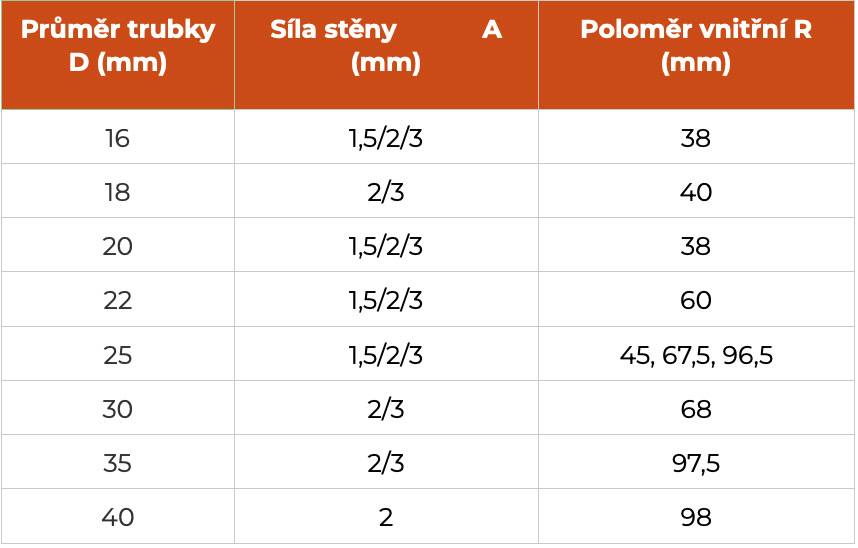Image resolution: width=858 pixels, height=548 pixels.
Task: Click the diameter cell with value 40
Action: 118,517
